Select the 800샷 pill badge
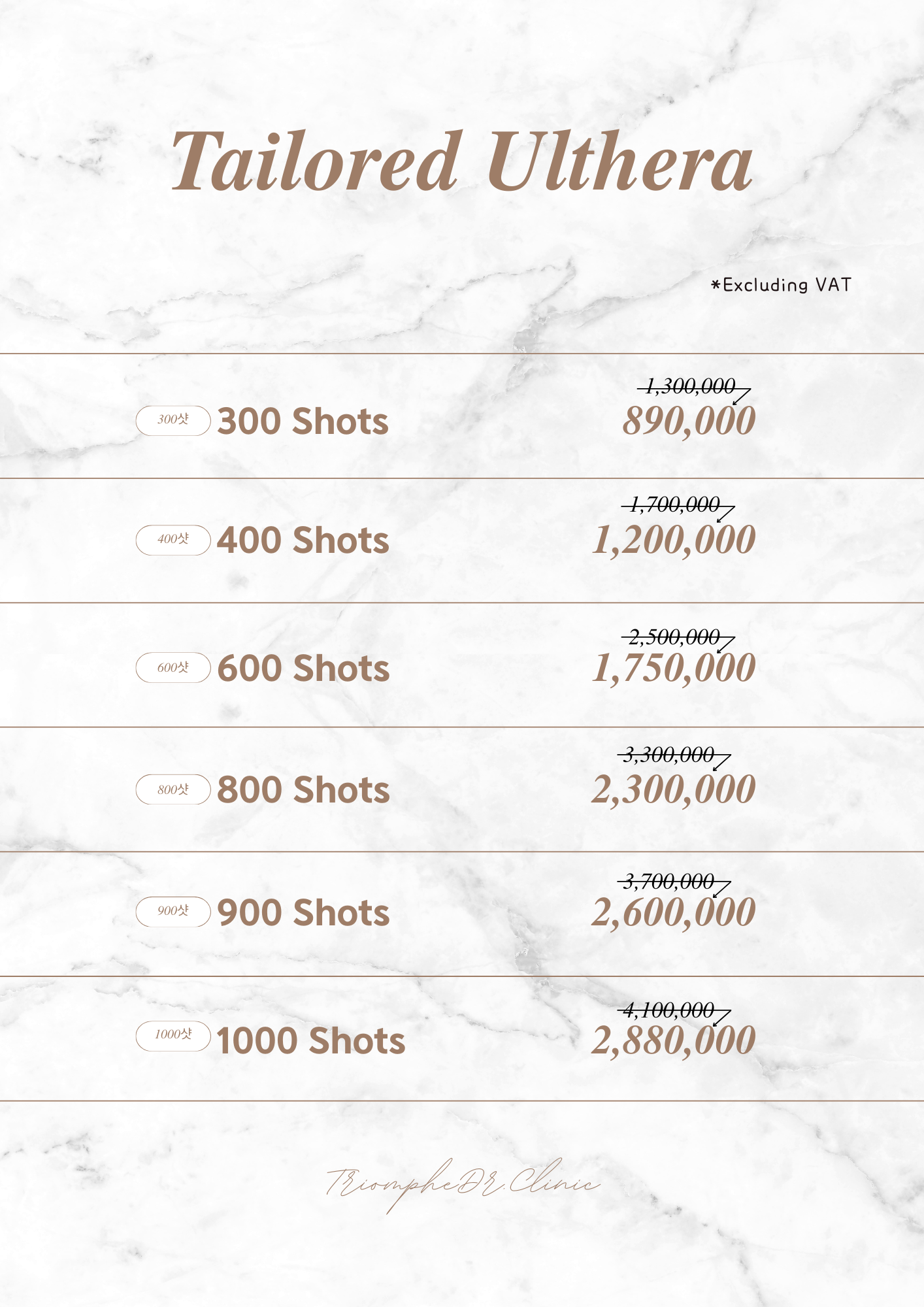 (173, 789)
